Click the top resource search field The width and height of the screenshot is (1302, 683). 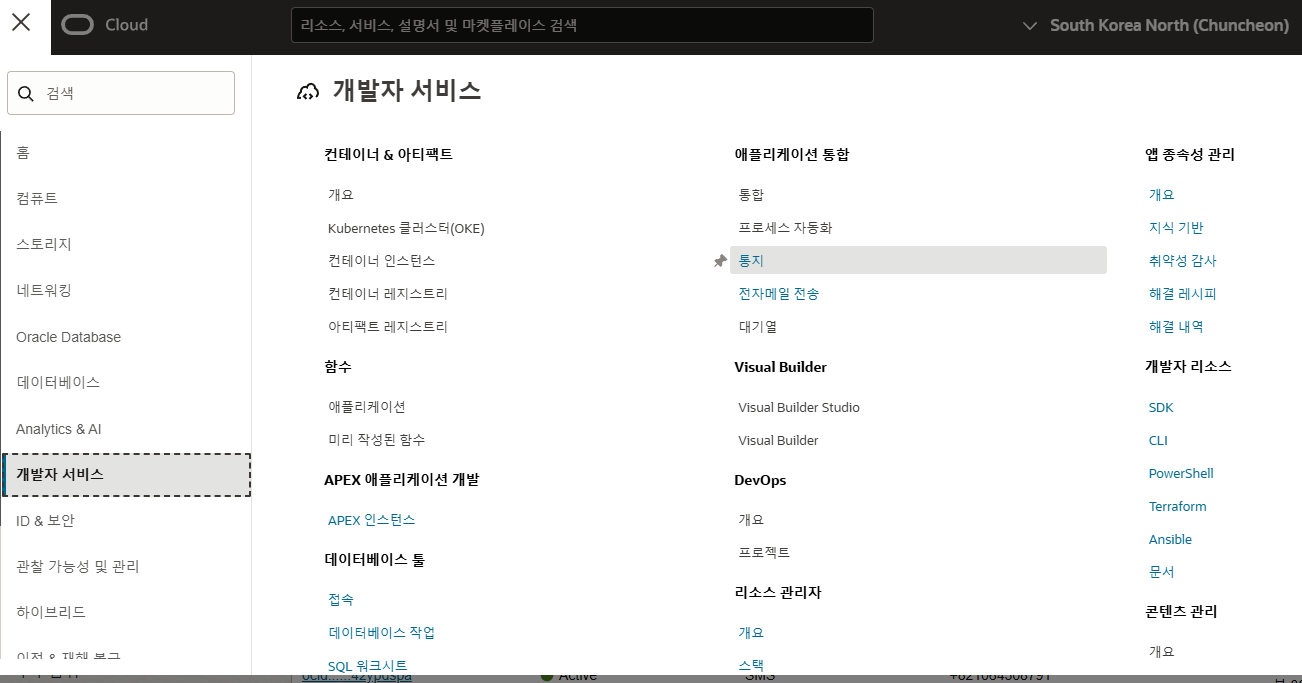pyautogui.click(x=582, y=25)
